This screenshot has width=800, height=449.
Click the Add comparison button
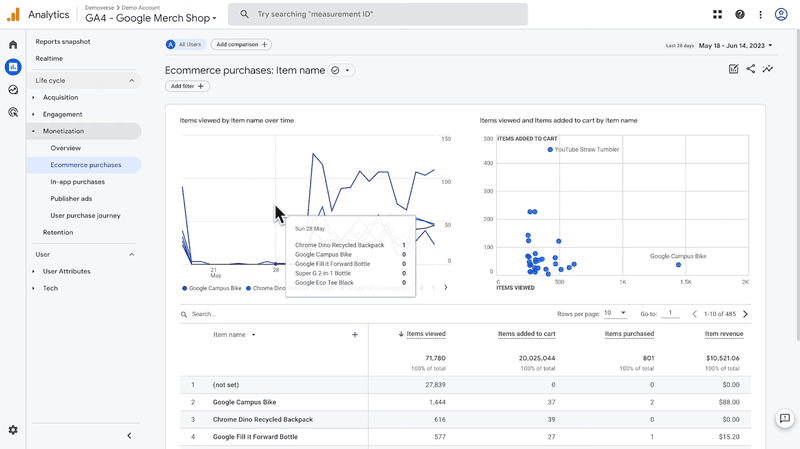coord(241,45)
